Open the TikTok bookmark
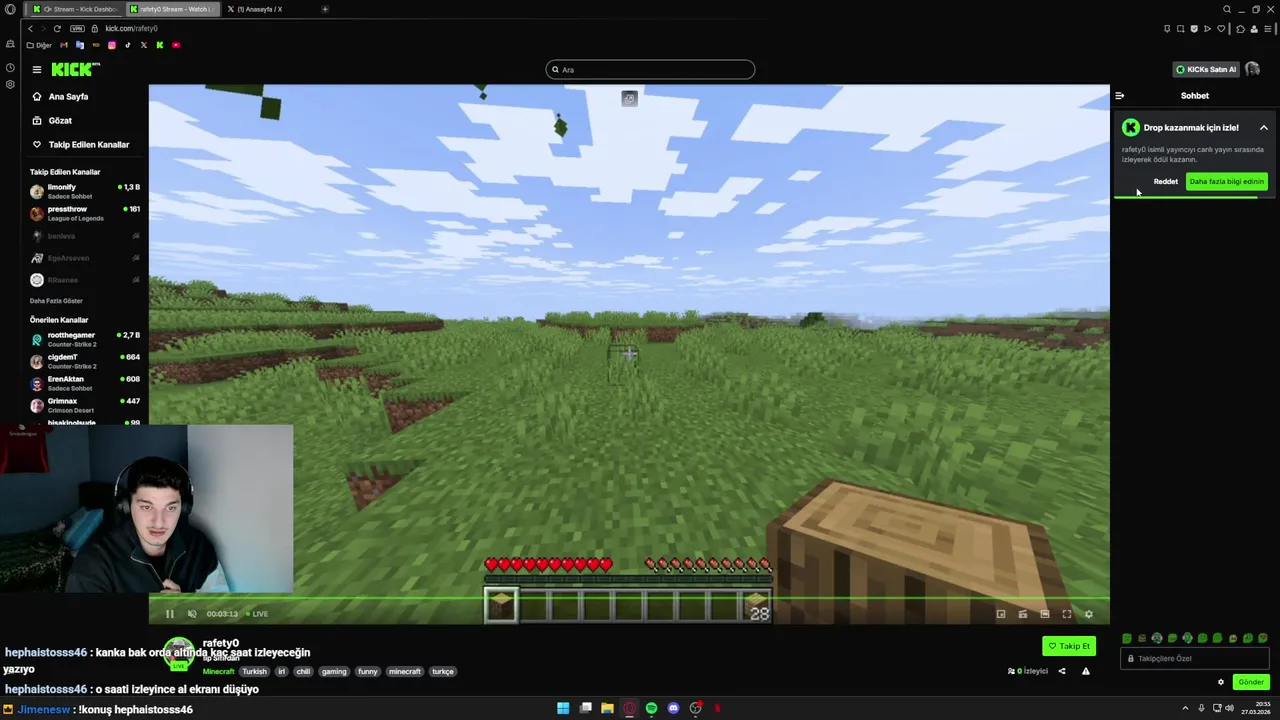The width and height of the screenshot is (1280, 720). click(127, 45)
